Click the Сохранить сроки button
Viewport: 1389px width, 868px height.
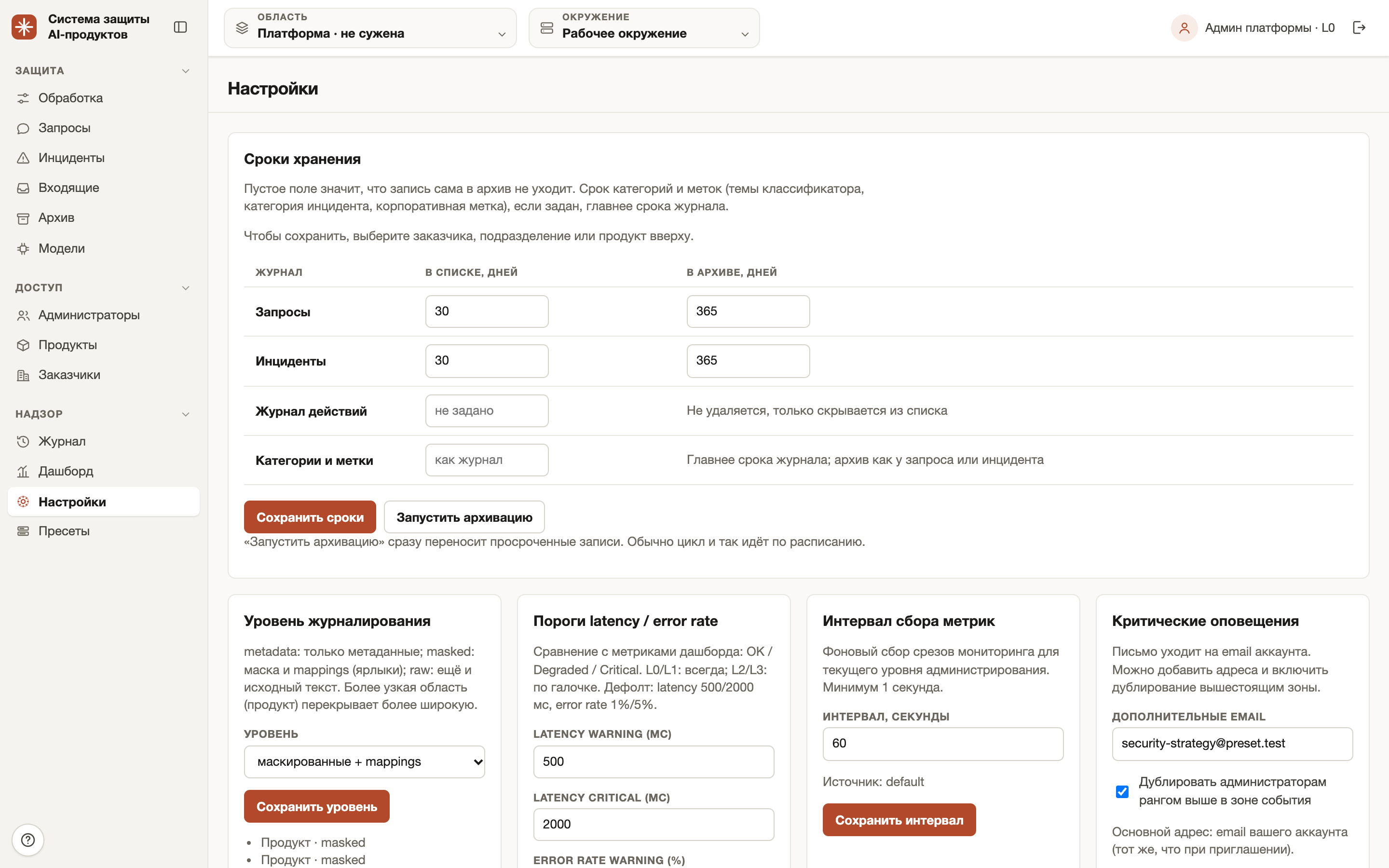pos(310,517)
